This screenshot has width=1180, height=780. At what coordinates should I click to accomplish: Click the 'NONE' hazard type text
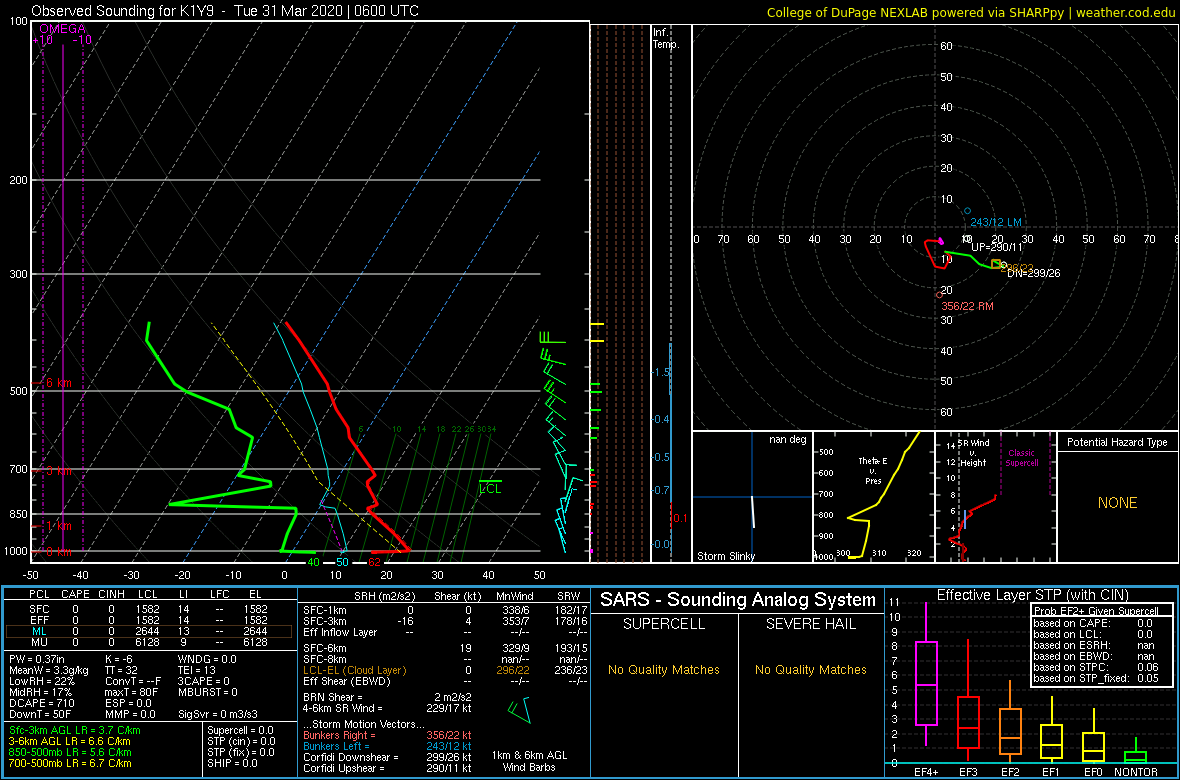pyautogui.click(x=1117, y=503)
